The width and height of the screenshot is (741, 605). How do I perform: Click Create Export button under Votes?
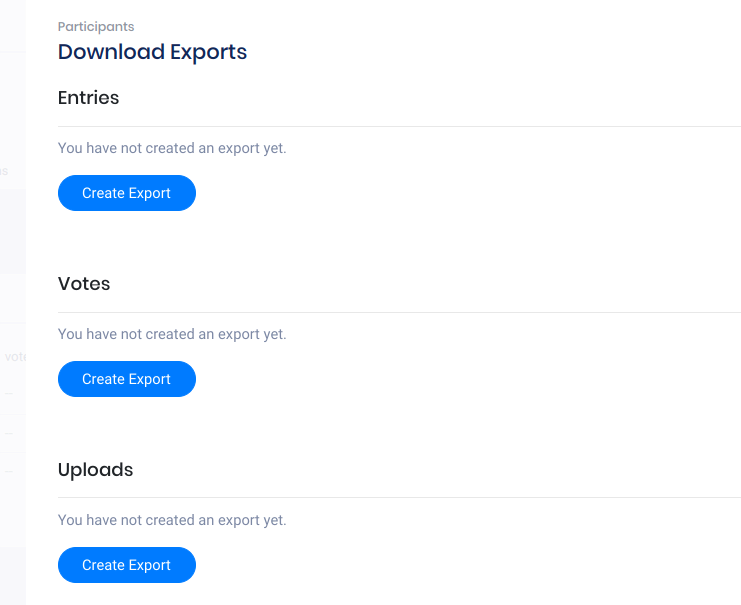click(x=127, y=379)
